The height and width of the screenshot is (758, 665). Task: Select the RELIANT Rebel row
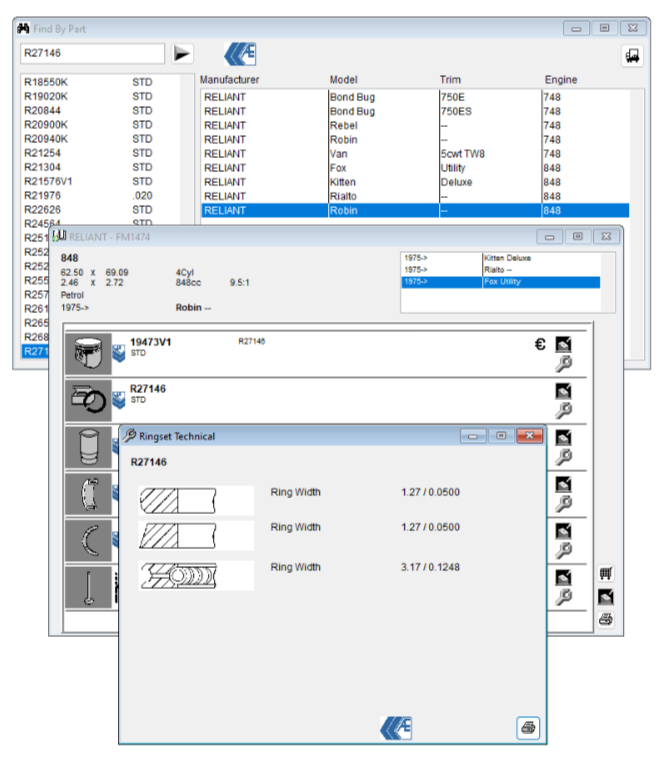pos(415,126)
